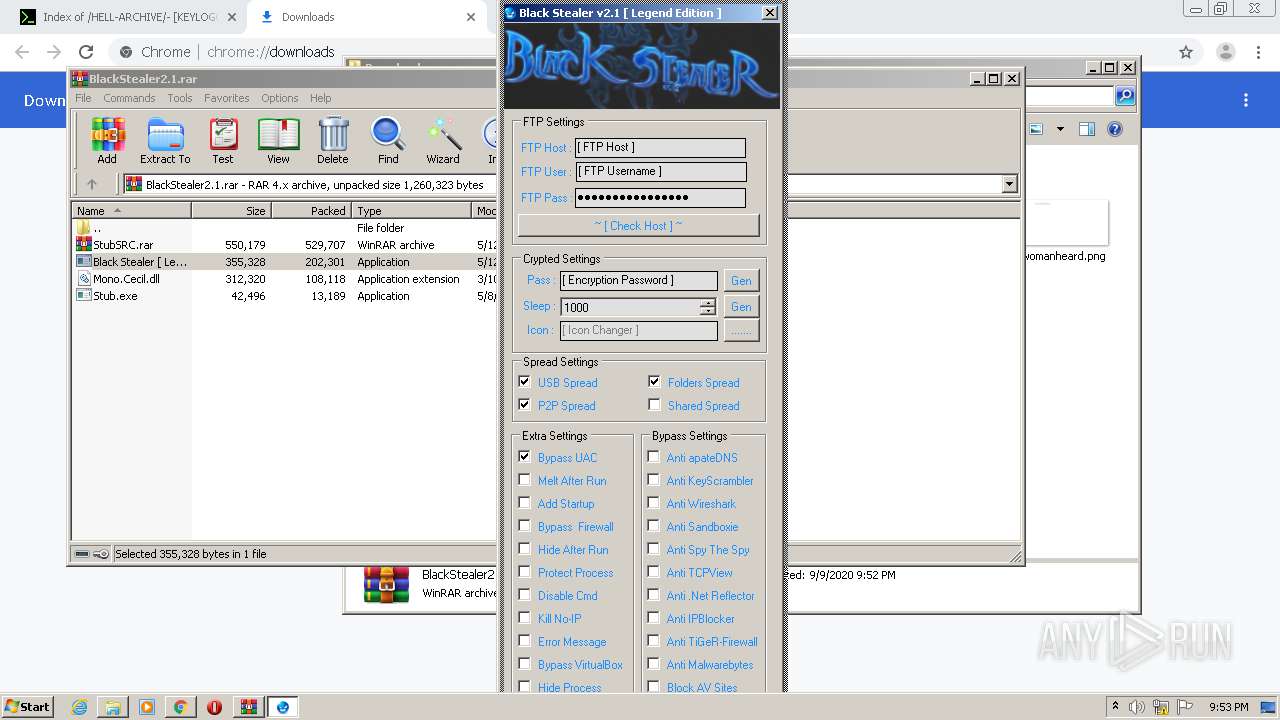Enable the Anti Malwarebytes checkbox

(x=654, y=664)
